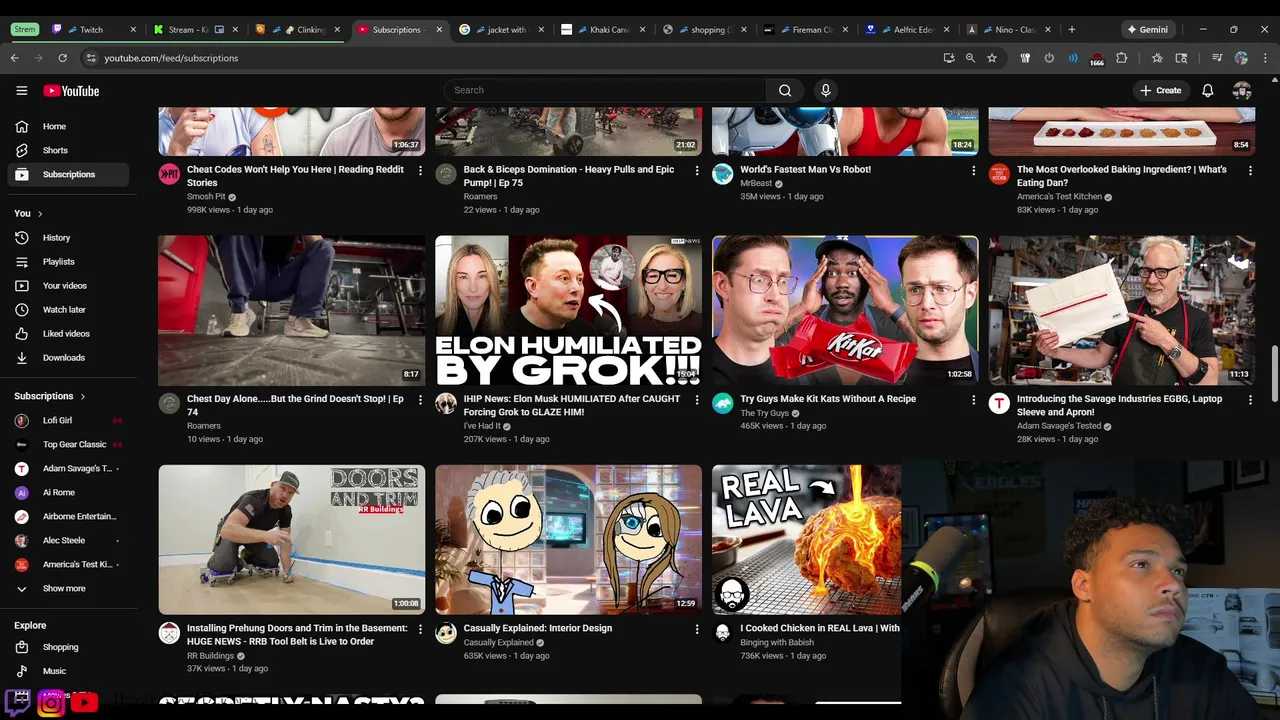Image resolution: width=1280 pixels, height=720 pixels.
Task: Open the MrBeast channel avatar
Action: (x=722, y=174)
